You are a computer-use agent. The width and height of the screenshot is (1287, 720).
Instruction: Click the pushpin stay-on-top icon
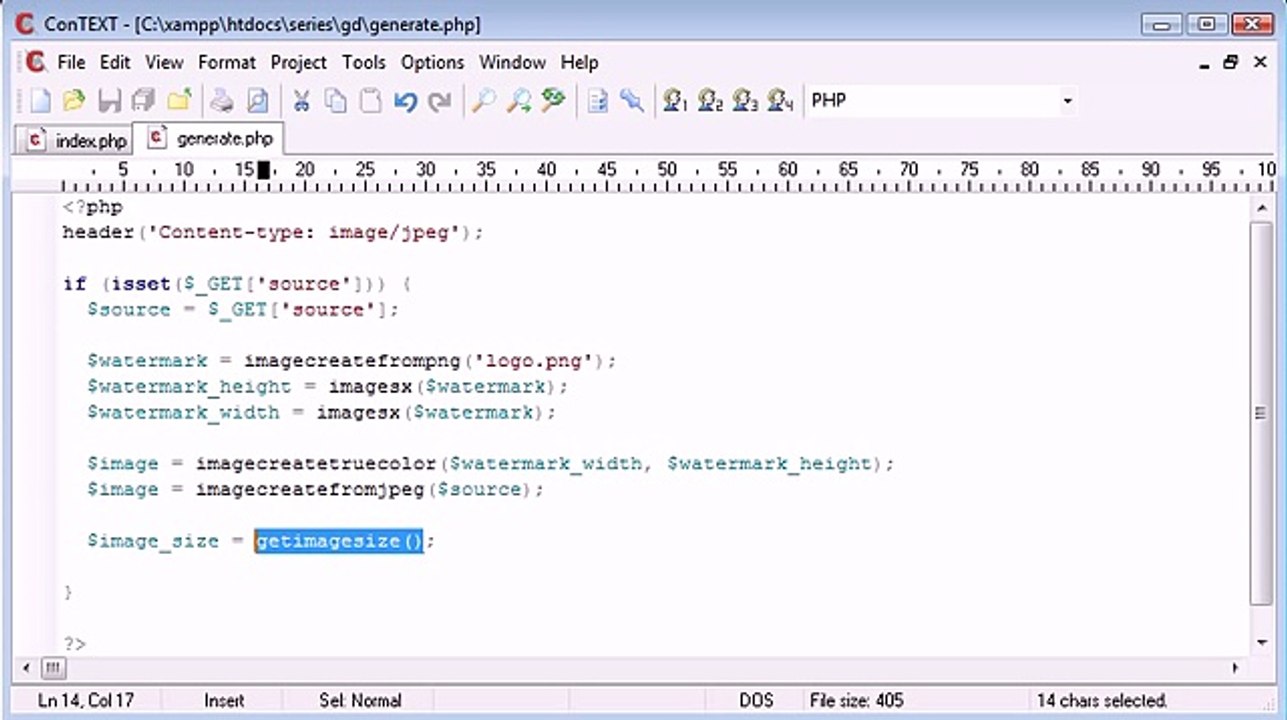click(632, 100)
